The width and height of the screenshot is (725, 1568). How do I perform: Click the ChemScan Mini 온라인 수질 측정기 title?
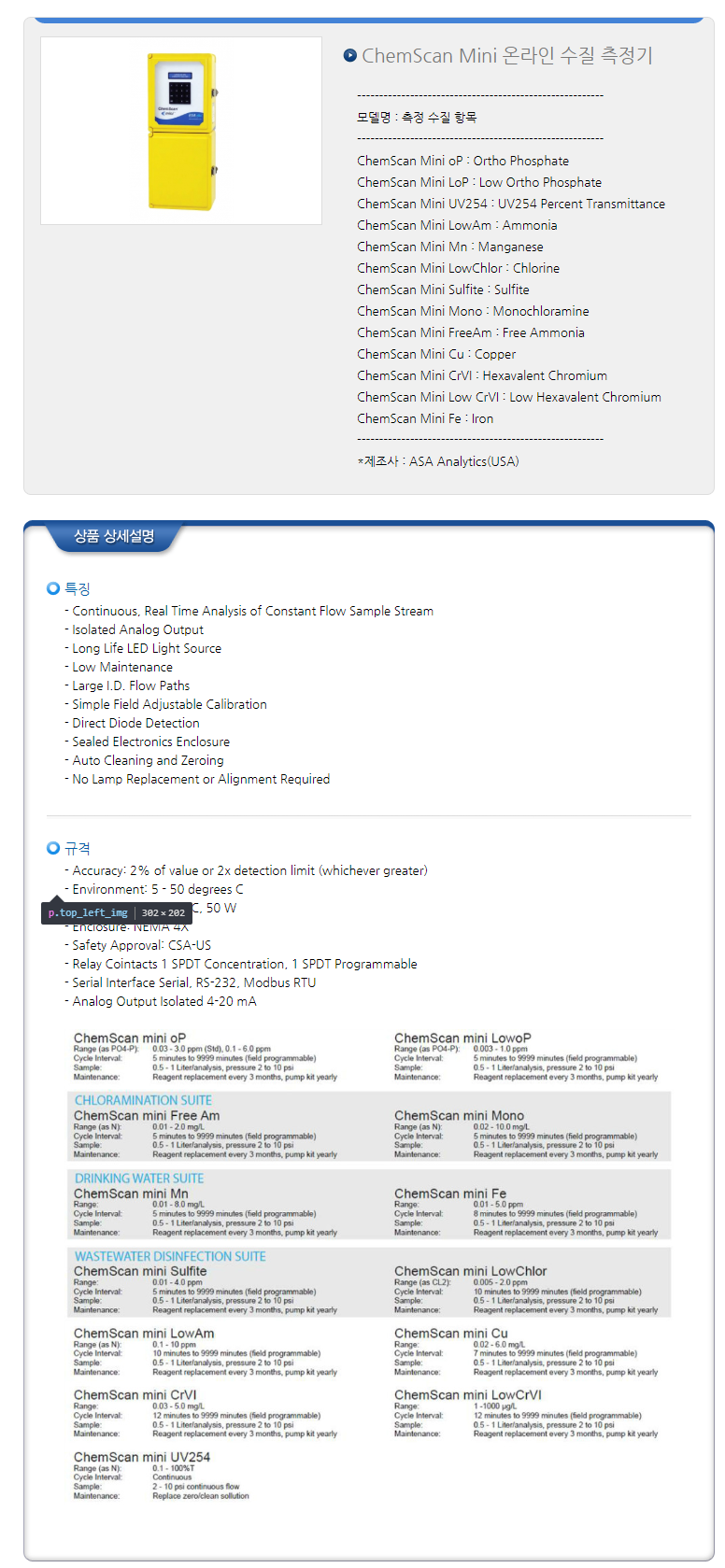click(507, 56)
